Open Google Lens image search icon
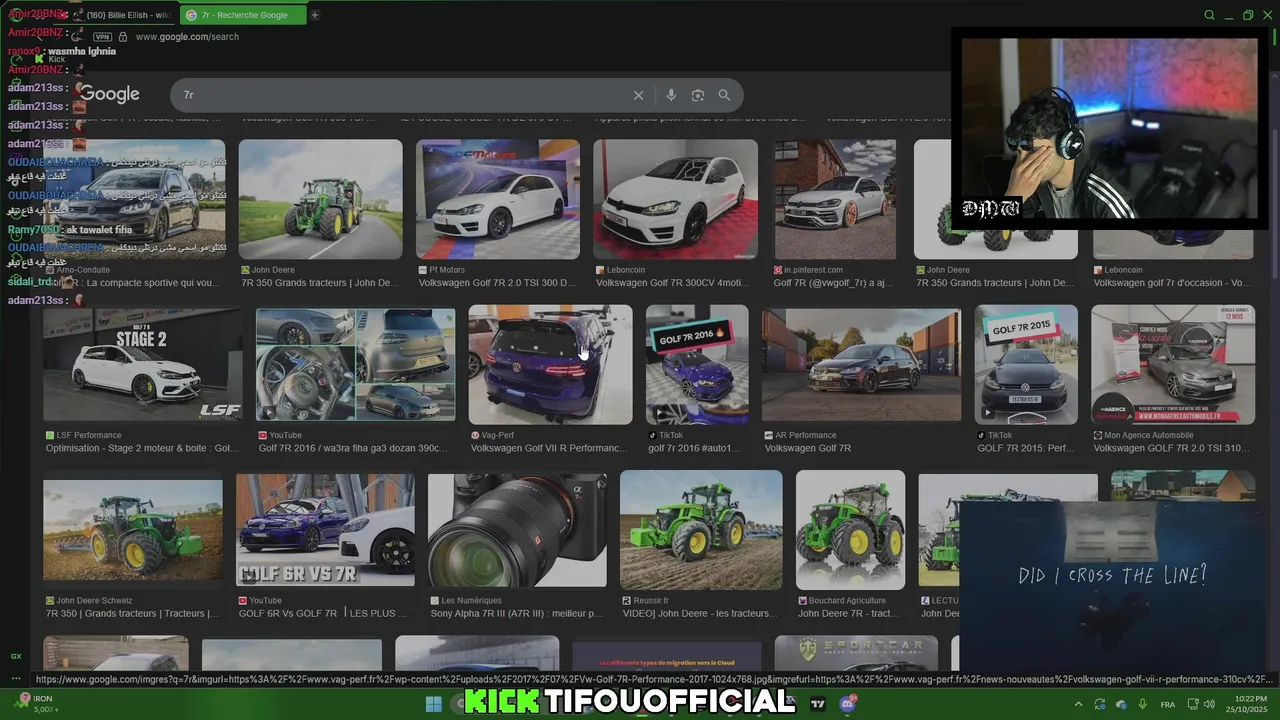Viewport: 1280px width, 720px height. tap(698, 95)
